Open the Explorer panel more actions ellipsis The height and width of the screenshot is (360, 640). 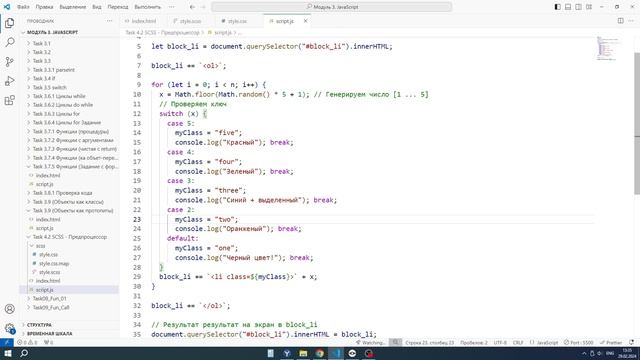109,21
